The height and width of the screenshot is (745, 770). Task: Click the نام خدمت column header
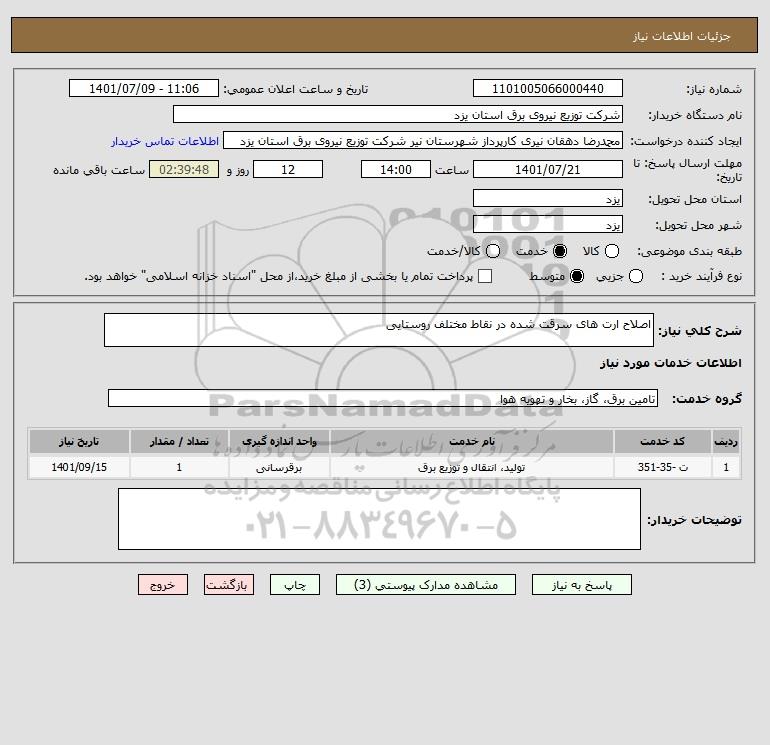472,441
